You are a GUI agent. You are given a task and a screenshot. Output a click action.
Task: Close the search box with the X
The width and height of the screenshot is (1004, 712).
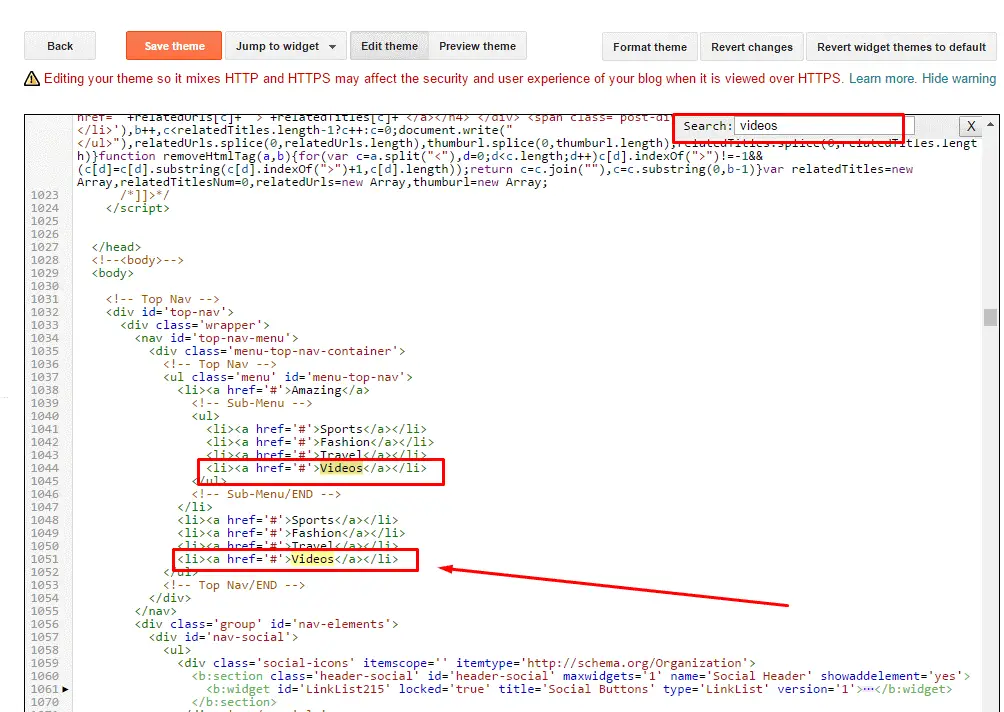pyautogui.click(x=971, y=126)
